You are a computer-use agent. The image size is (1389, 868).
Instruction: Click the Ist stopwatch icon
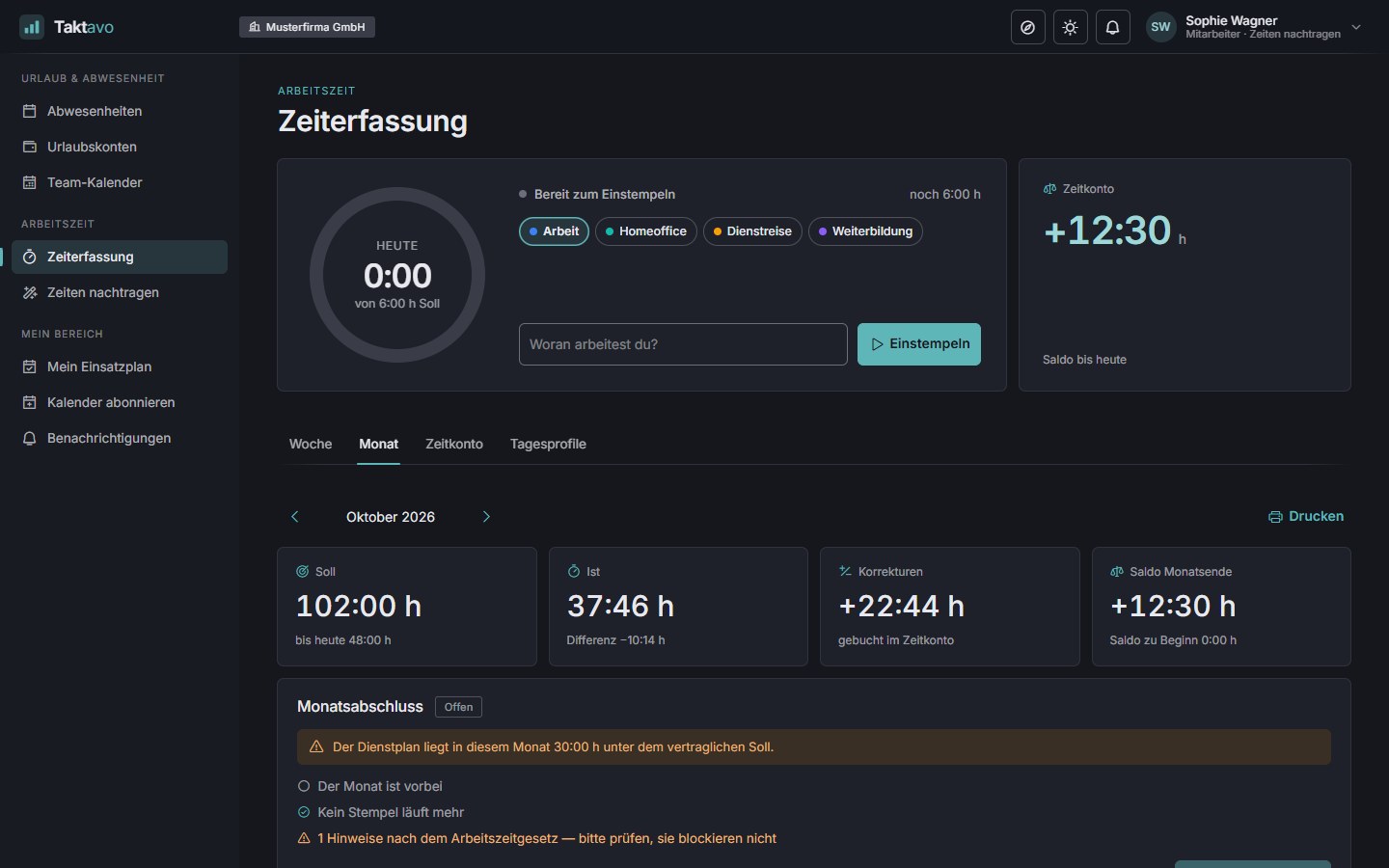click(x=573, y=572)
